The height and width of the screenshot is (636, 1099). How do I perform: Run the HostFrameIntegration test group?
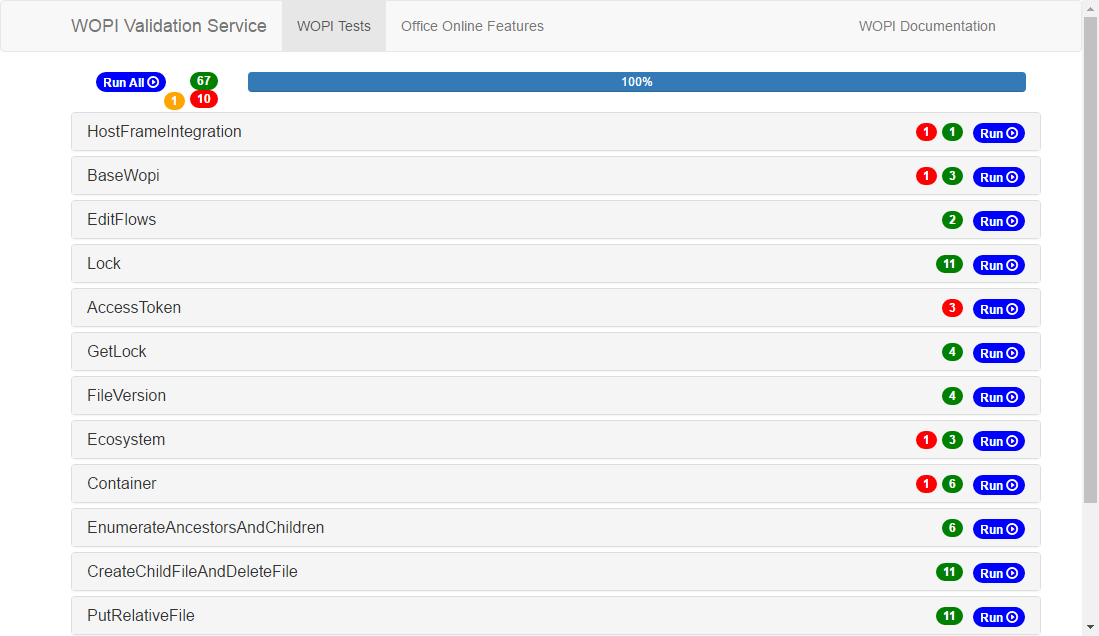point(999,133)
